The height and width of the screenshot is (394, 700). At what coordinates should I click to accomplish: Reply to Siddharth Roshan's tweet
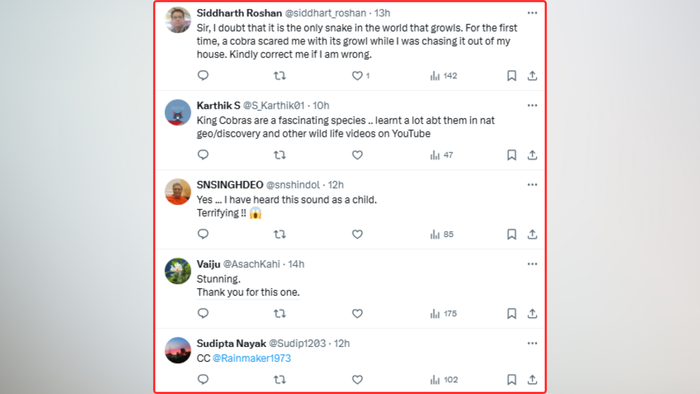[203, 75]
